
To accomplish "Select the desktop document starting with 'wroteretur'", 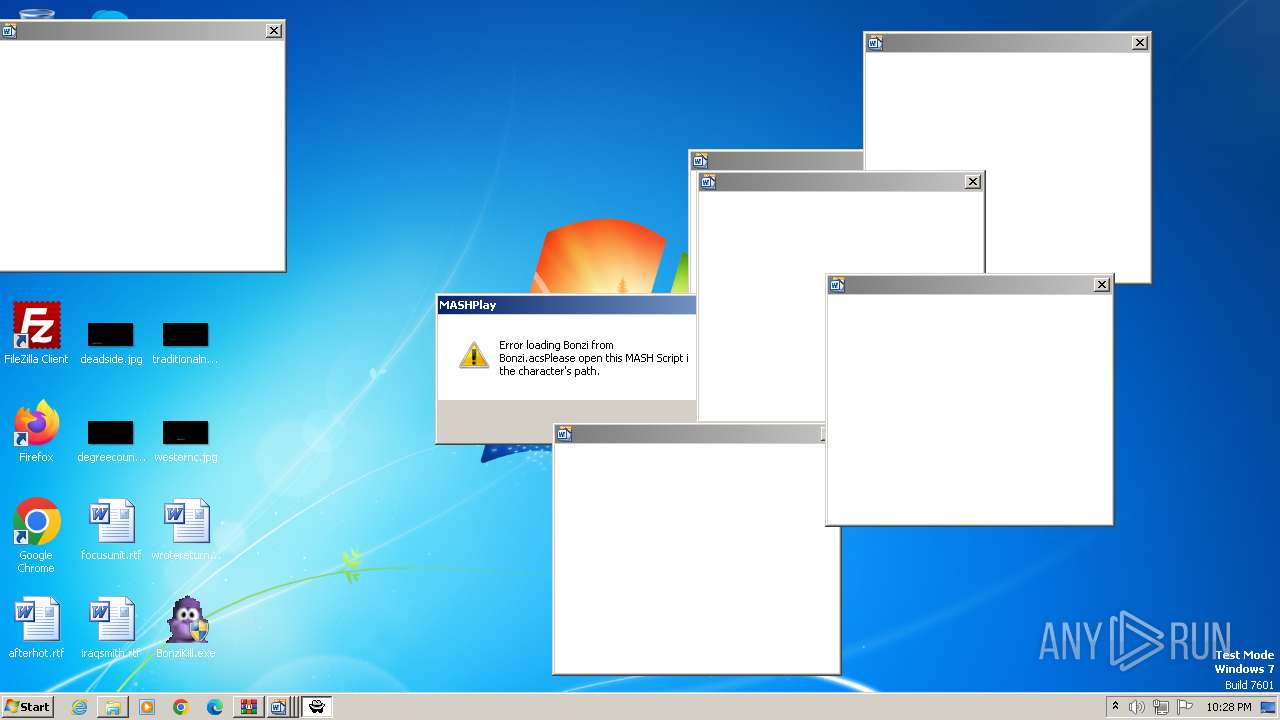I will pos(186,529).
